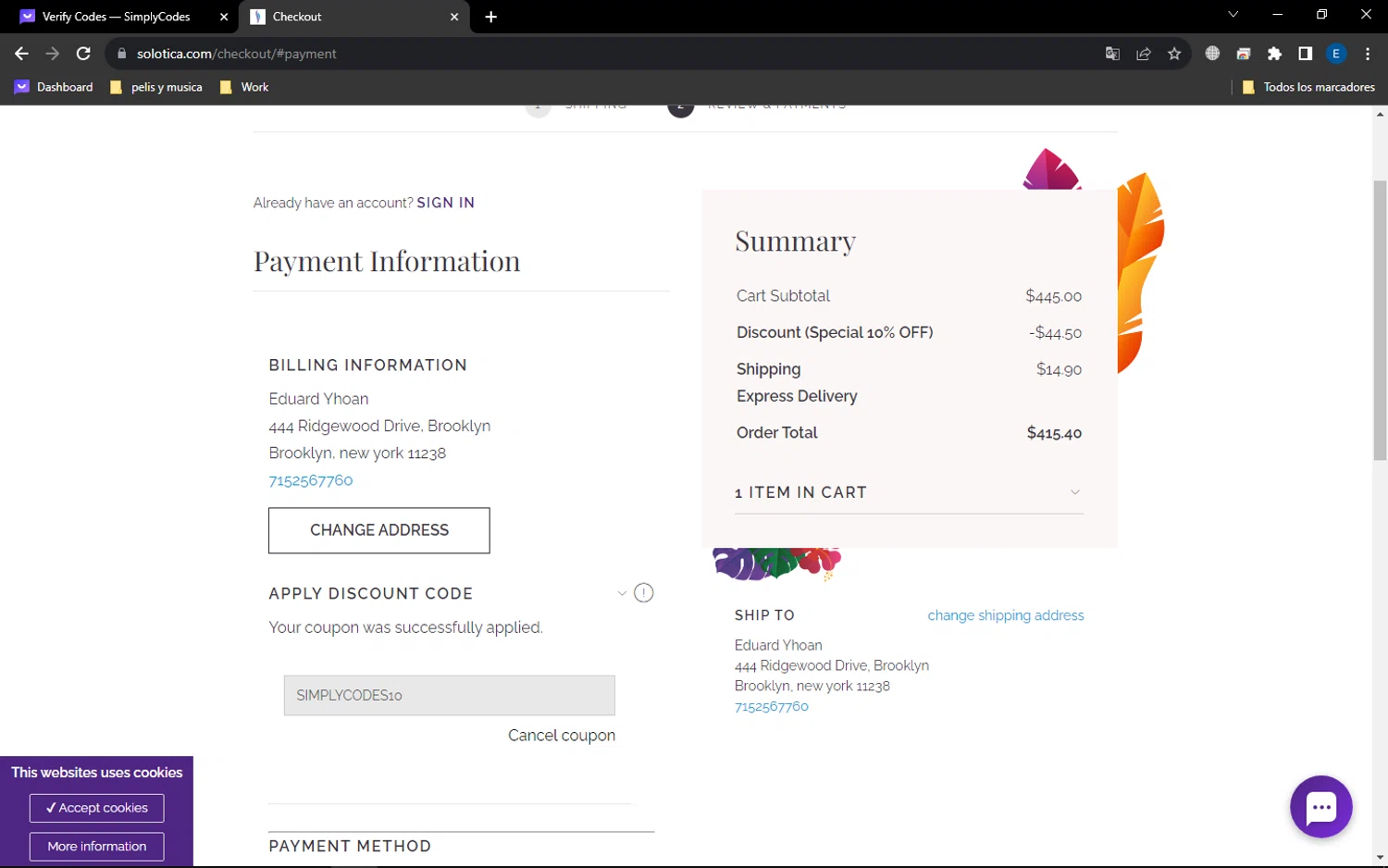This screenshot has width=1388, height=868.
Task: Click the scrollbar up arrow
Action: [1380, 115]
